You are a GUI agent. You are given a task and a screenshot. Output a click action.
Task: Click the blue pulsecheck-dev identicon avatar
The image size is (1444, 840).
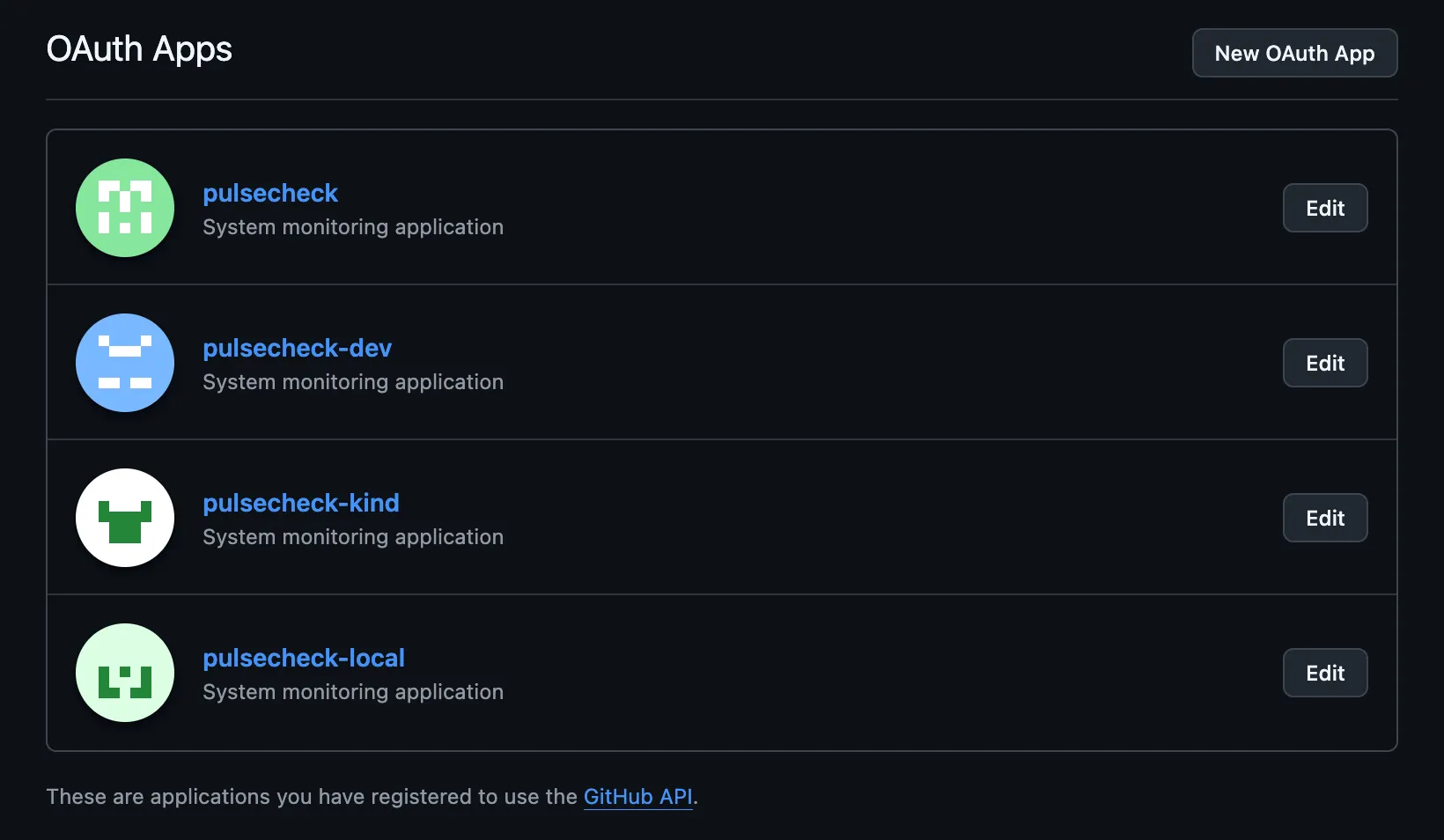125,363
